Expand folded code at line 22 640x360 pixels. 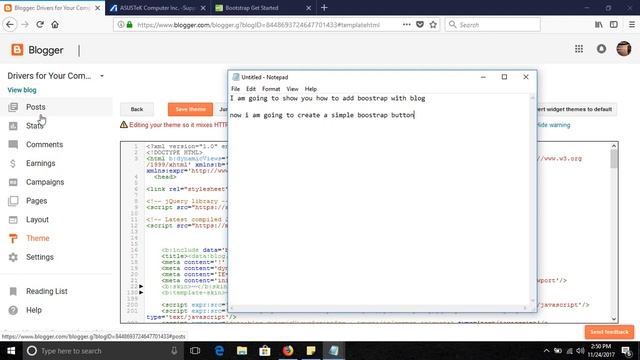click(x=141, y=287)
